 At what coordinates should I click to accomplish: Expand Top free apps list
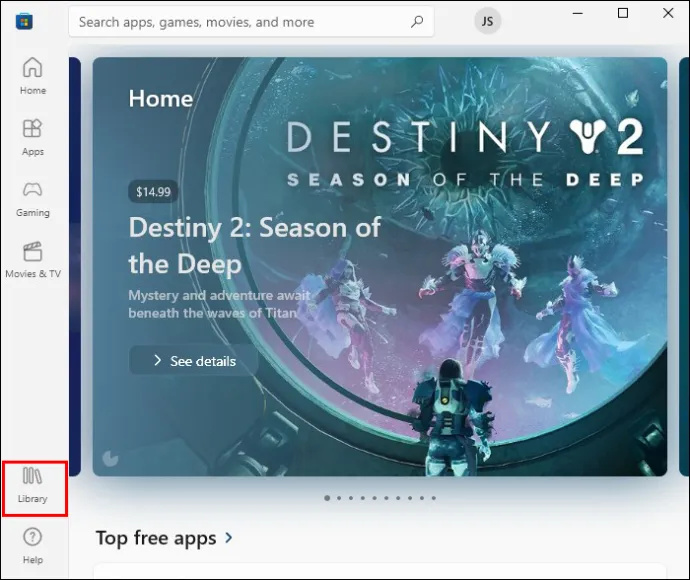[x=229, y=537]
